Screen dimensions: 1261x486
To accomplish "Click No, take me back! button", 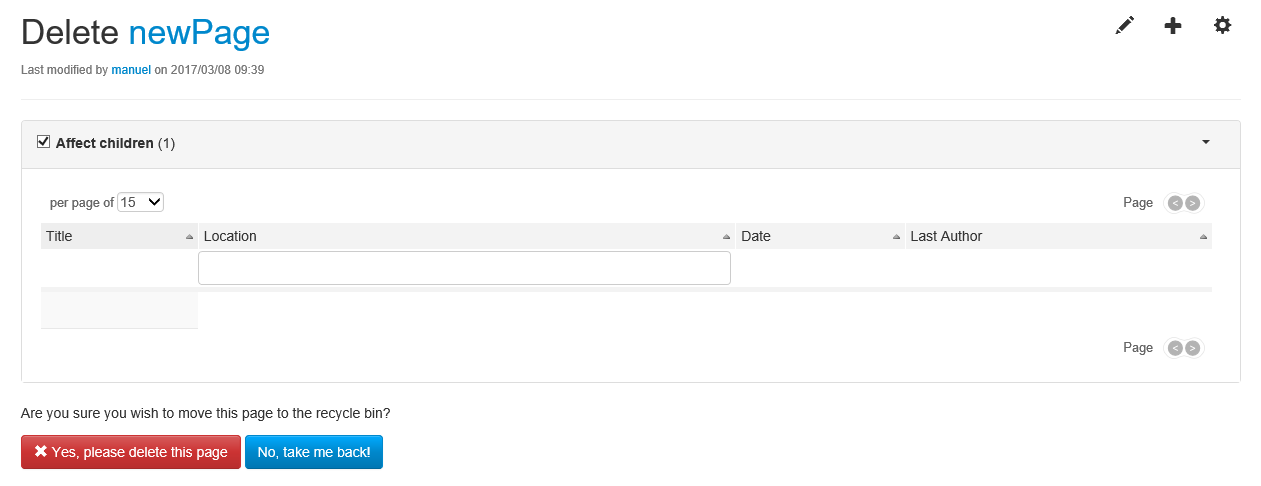I will [314, 452].
